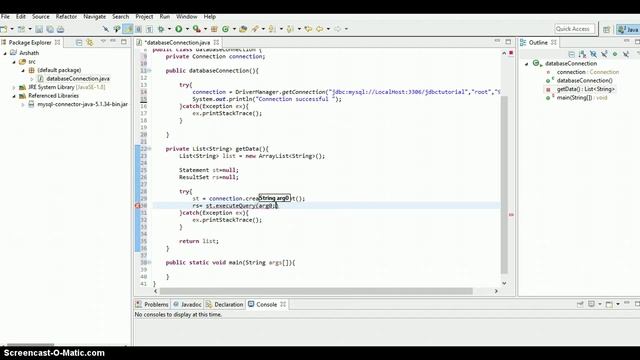Expand the JRE System Library node
Viewport: 640px width, 360px height.
point(14,87)
